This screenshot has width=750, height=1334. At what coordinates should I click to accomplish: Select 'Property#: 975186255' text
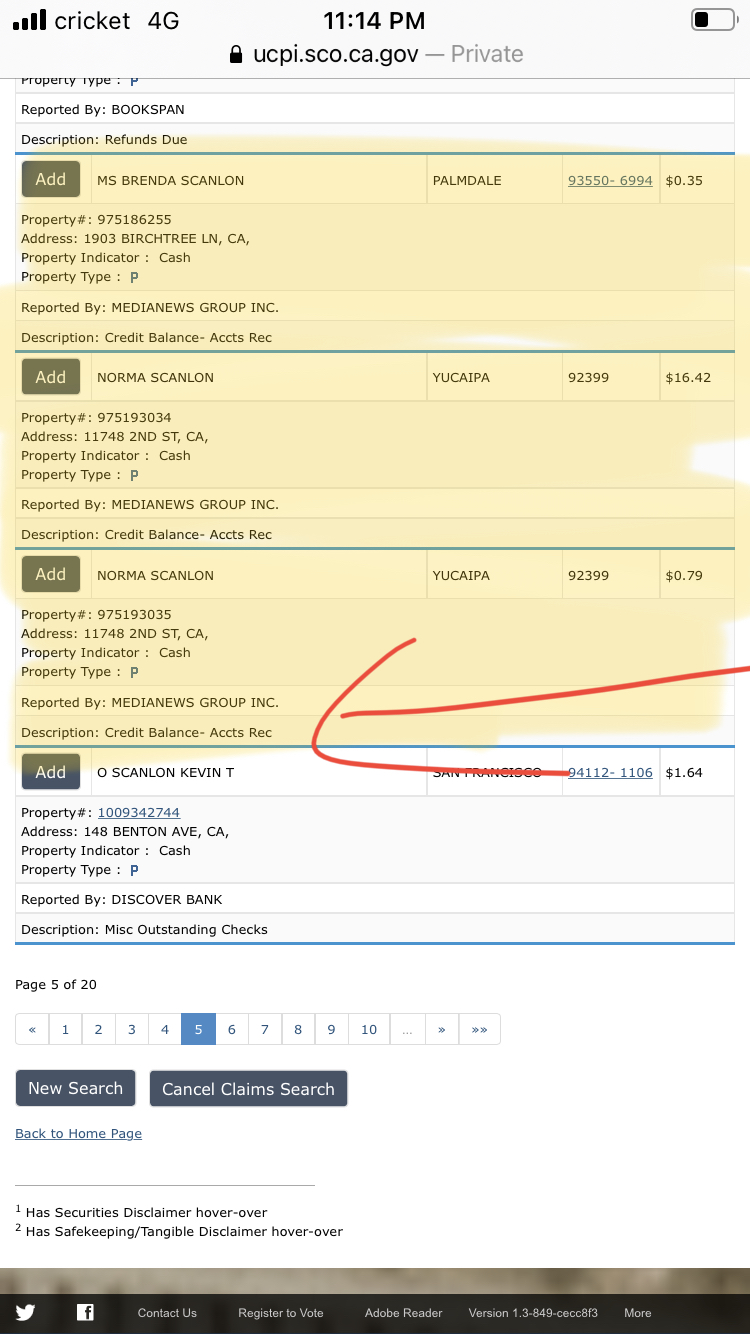point(96,219)
